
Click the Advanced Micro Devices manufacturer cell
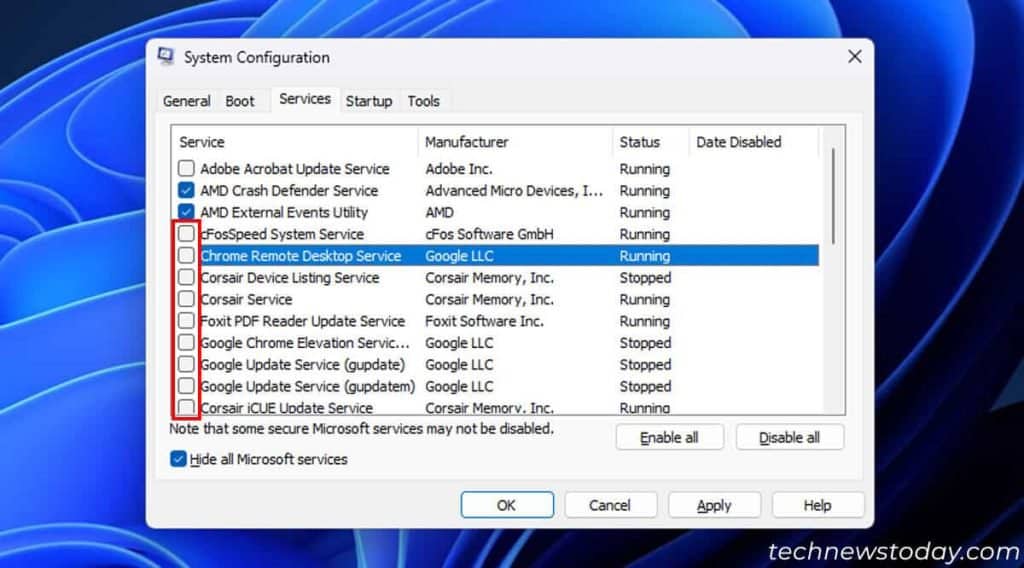pos(514,191)
